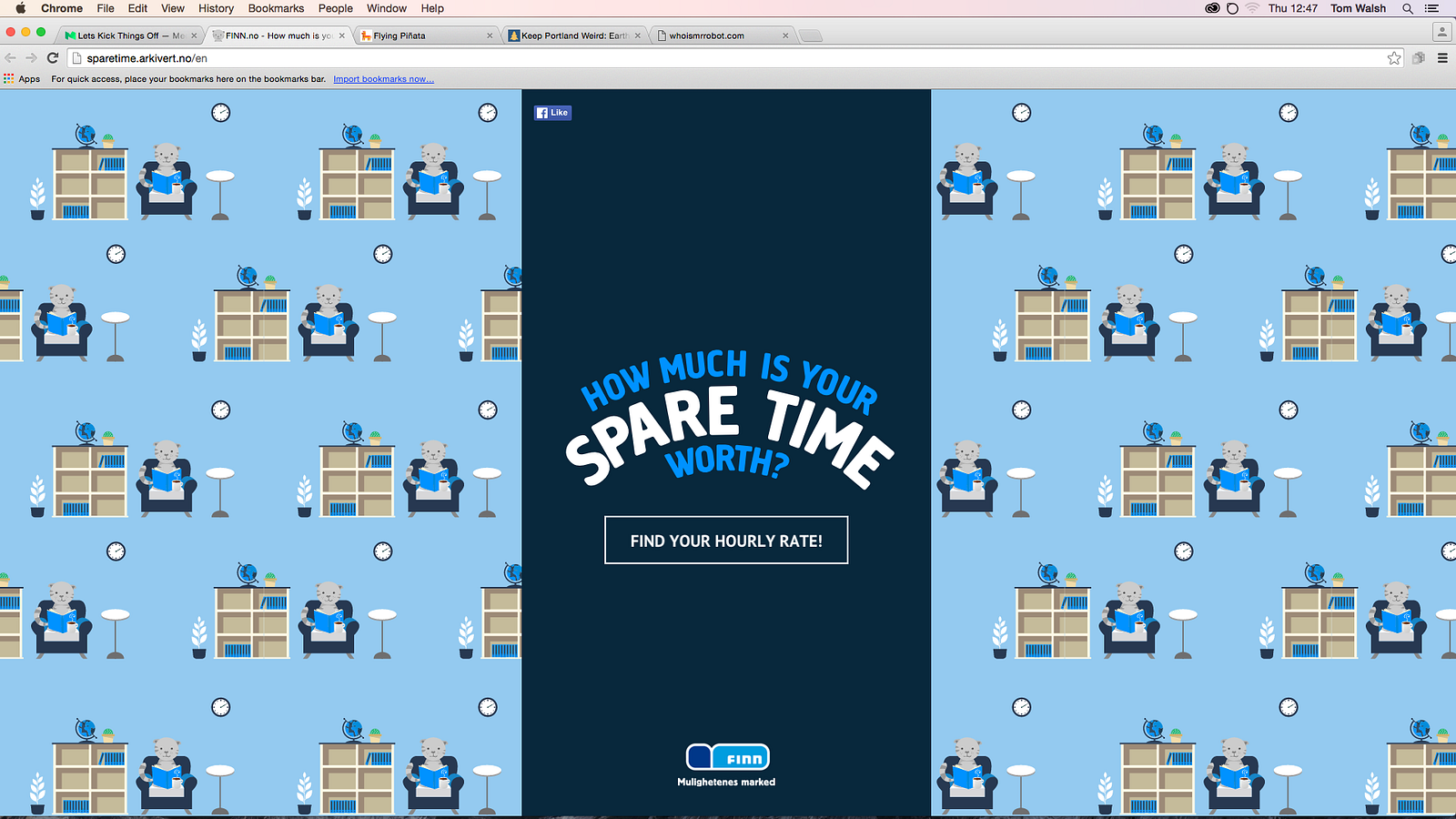Screen dimensions: 1456x819
Task: Close the FINN.no tab
Action: [x=341, y=36]
